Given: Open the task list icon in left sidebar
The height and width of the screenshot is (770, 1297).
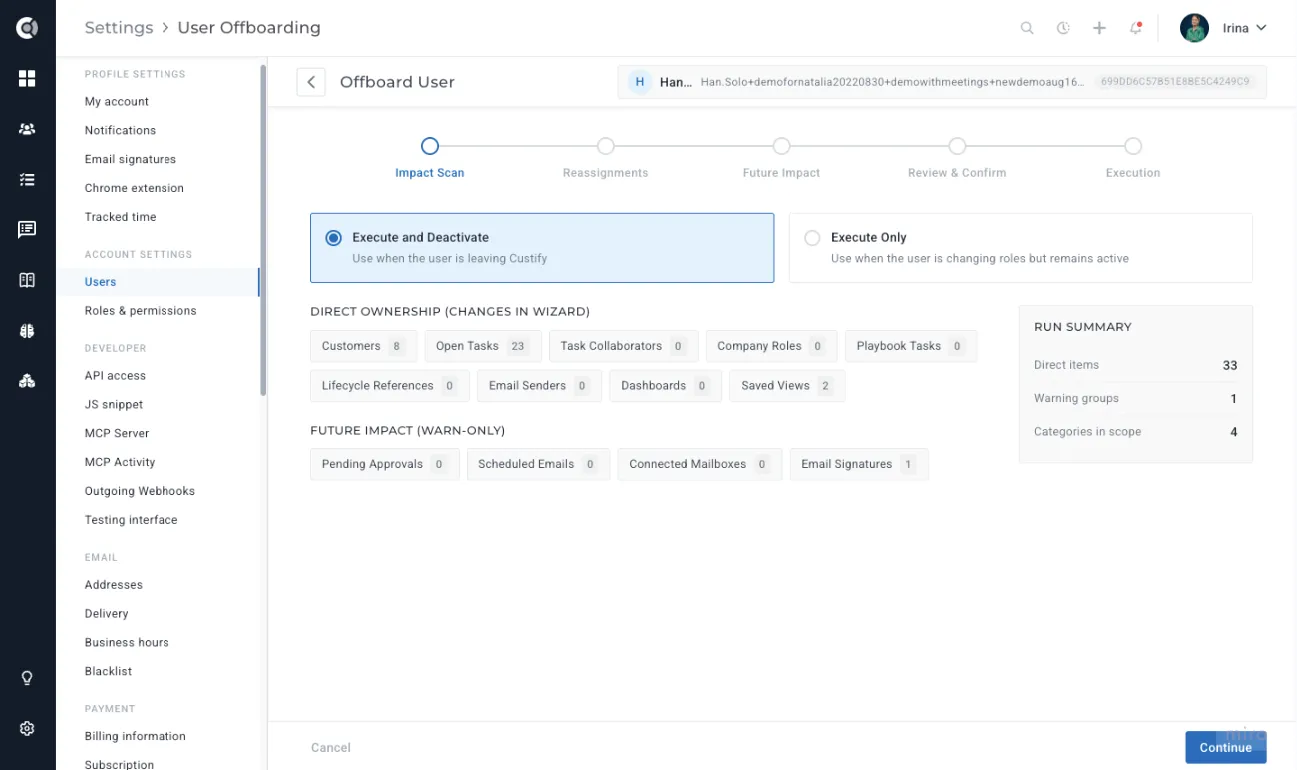Looking at the screenshot, I should click(27, 180).
